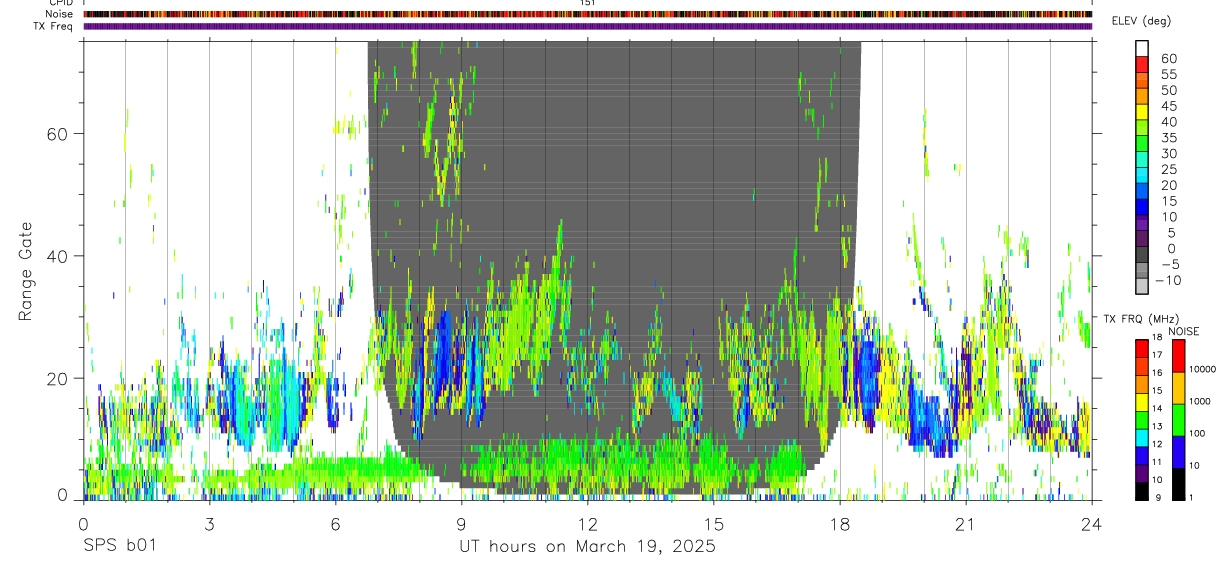Click the purple TX Freq strip at top
The height and width of the screenshot is (567, 1228).
pyautogui.click(x=587, y=26)
